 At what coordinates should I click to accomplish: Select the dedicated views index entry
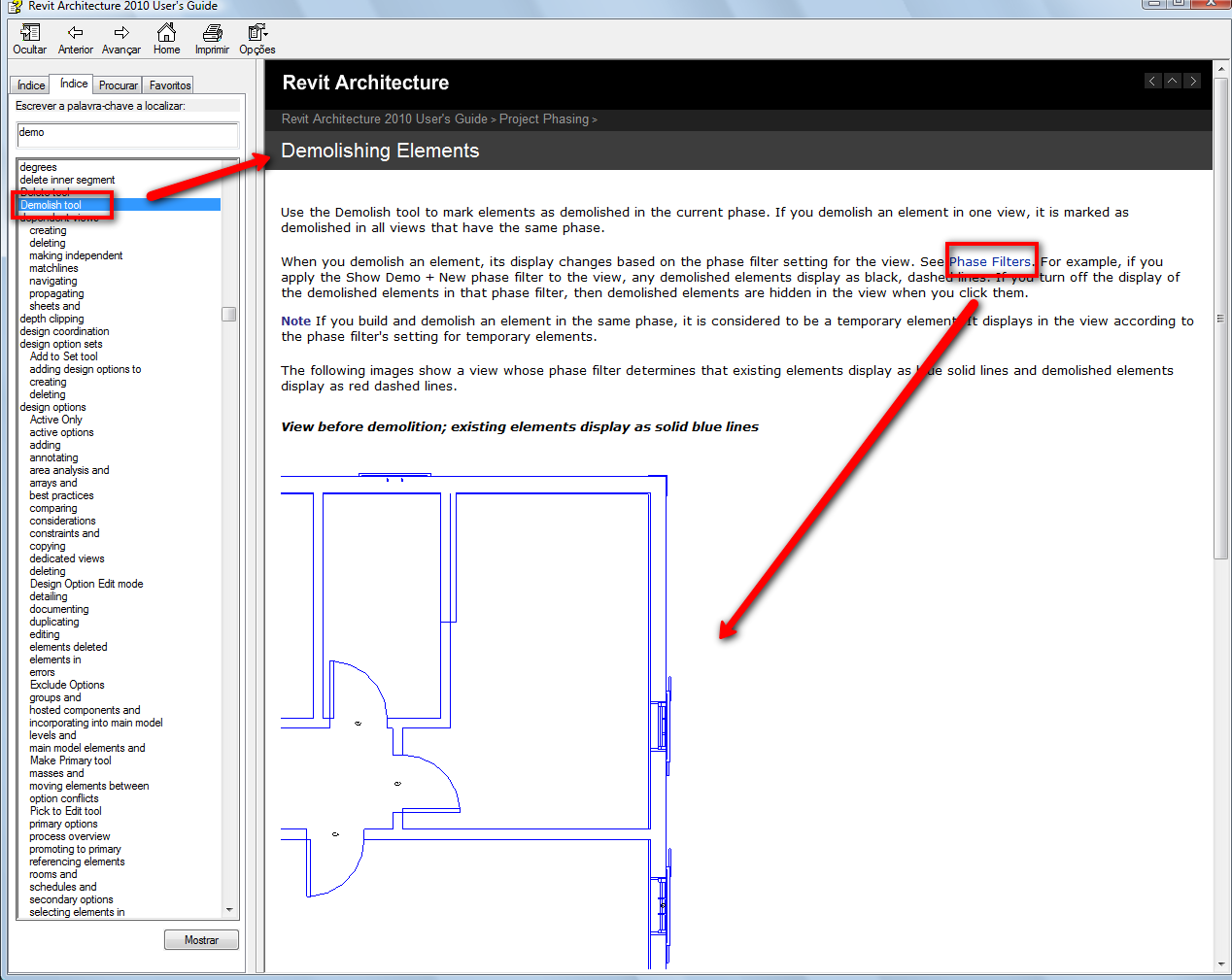(x=66, y=558)
